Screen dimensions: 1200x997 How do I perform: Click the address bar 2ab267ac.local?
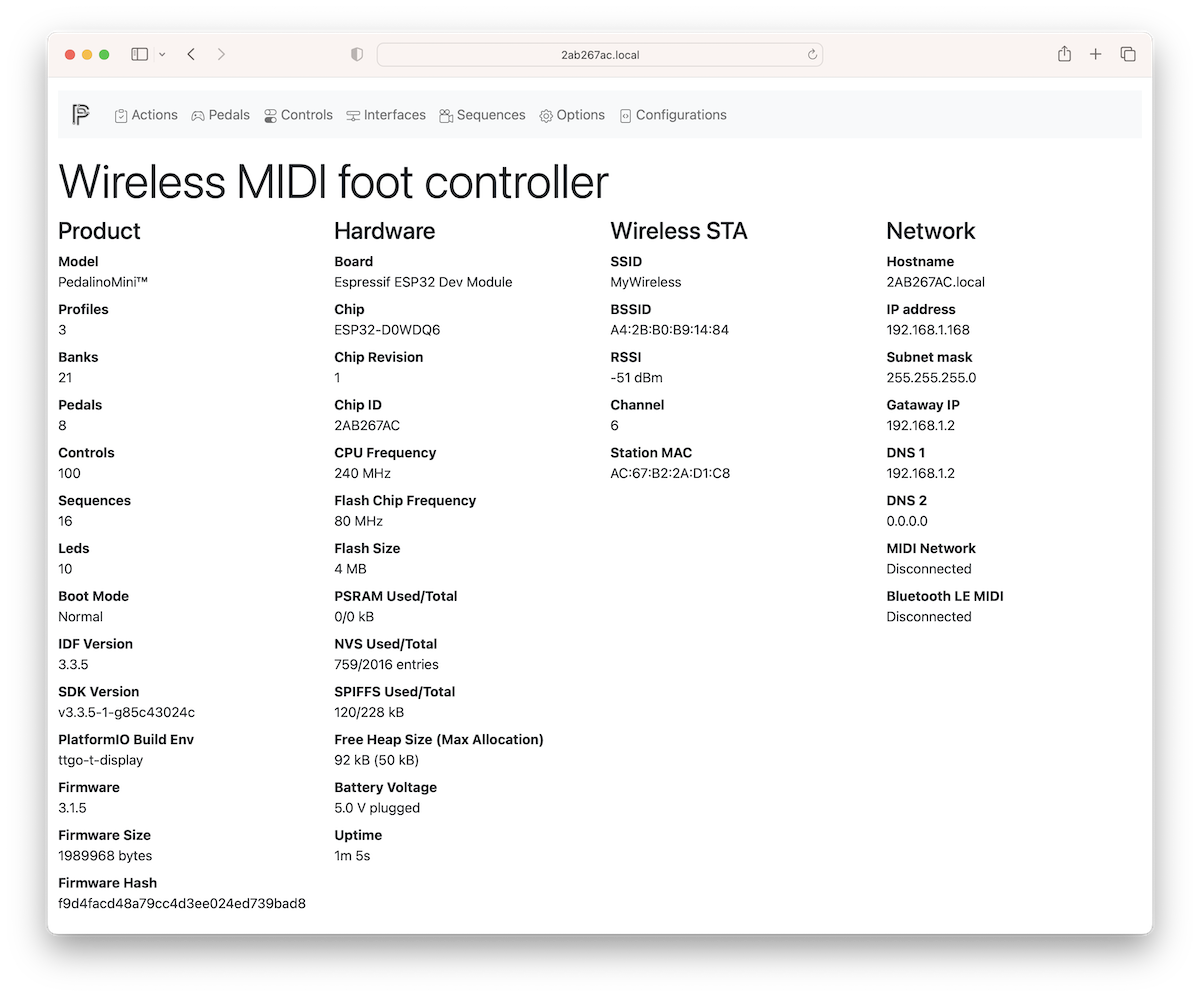coord(600,55)
